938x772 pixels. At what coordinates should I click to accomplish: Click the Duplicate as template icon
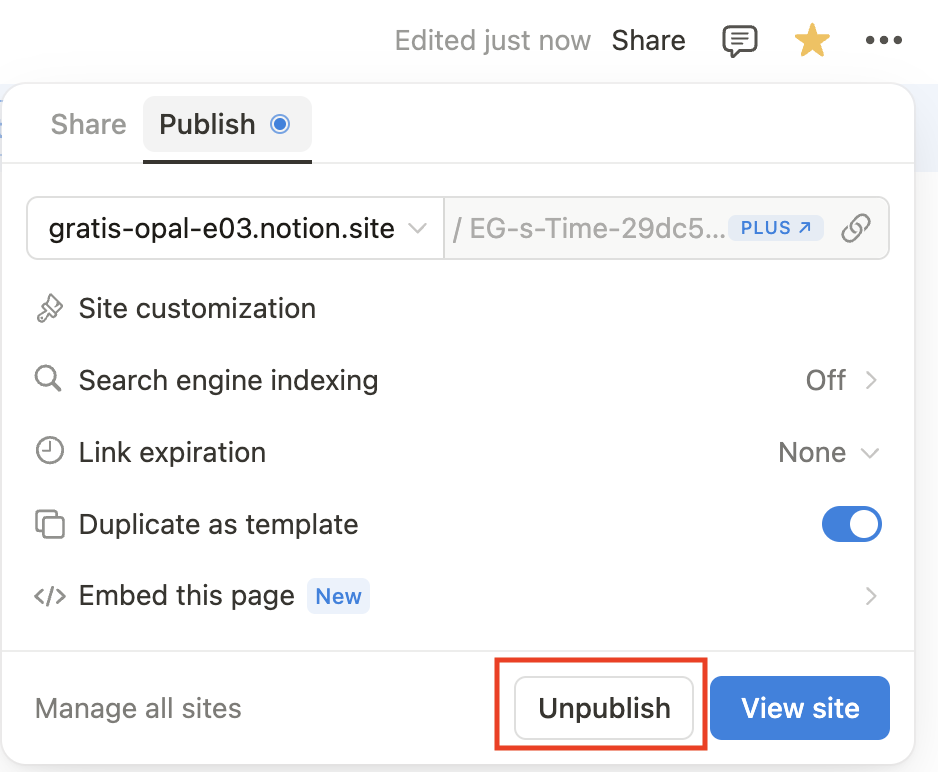49,524
